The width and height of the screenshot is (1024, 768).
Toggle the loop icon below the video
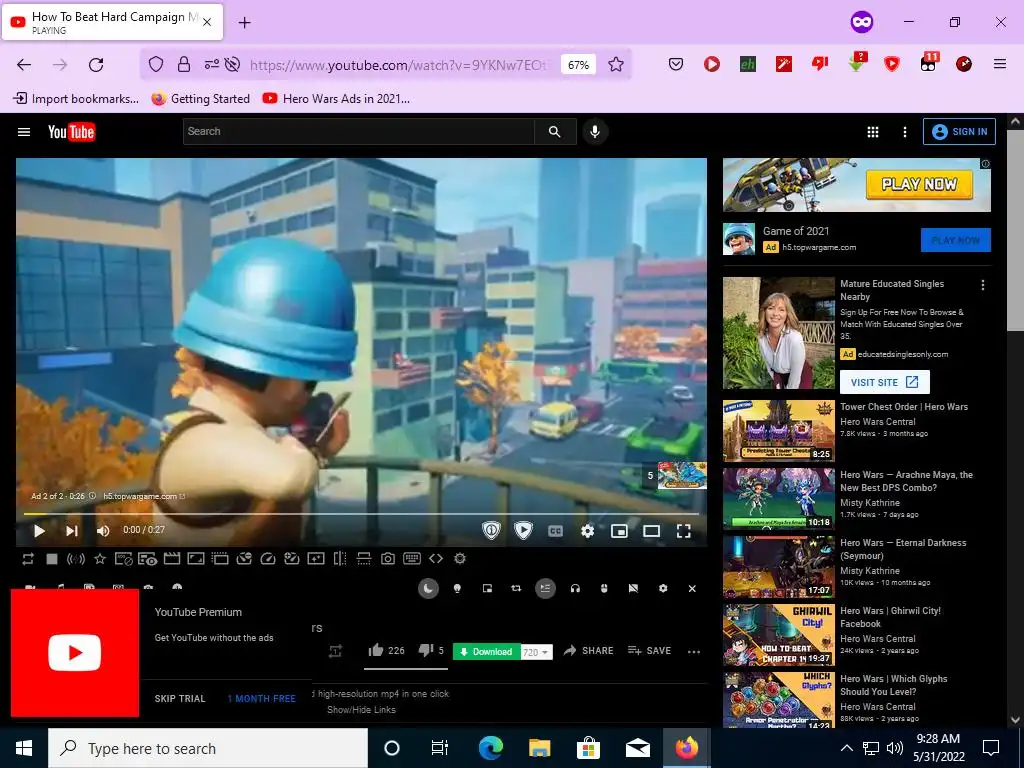[28, 559]
